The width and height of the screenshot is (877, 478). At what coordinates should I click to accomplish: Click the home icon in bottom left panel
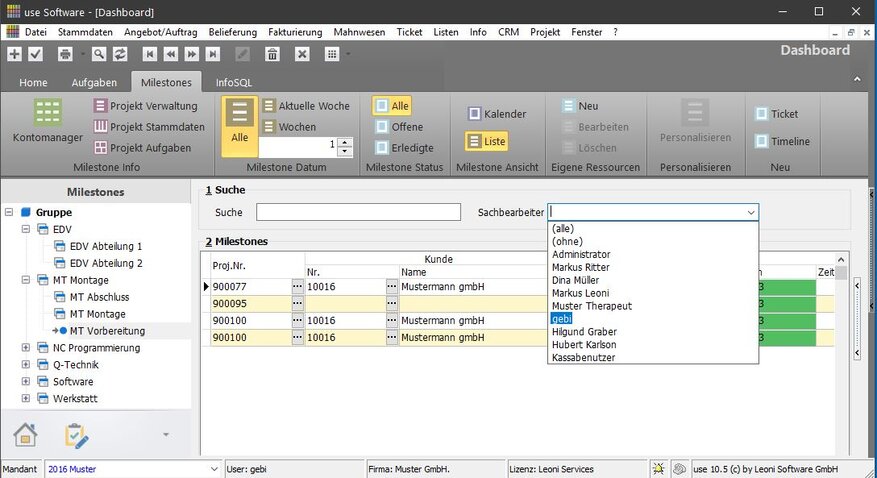click(25, 435)
